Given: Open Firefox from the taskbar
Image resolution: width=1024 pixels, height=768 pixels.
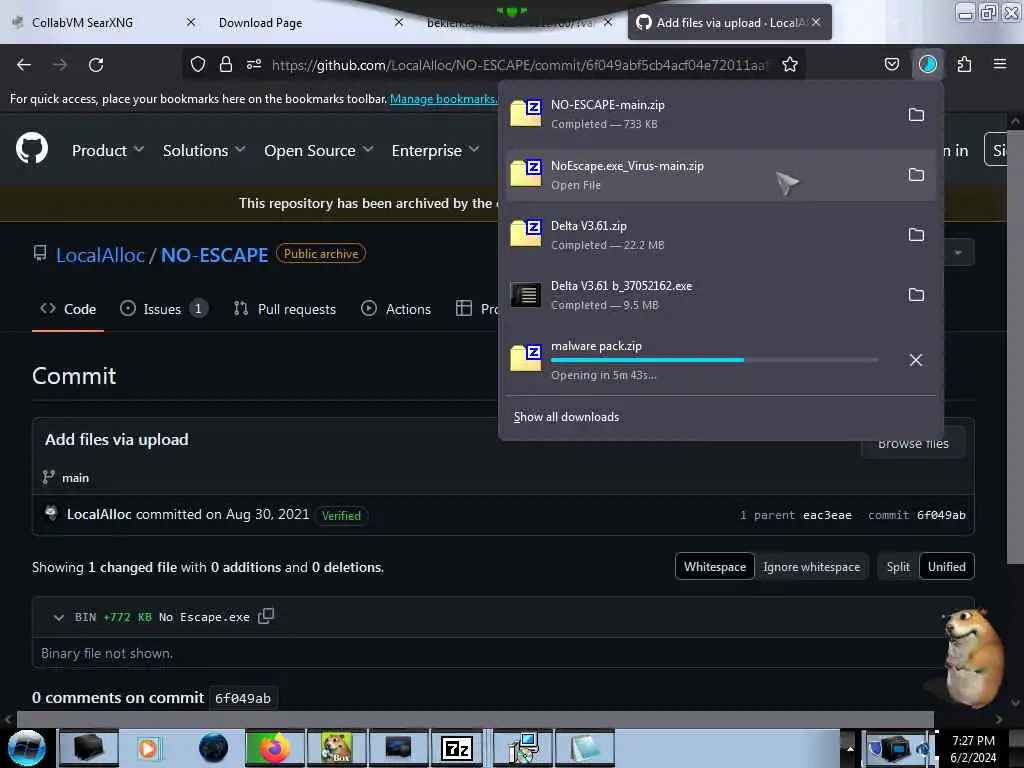Looking at the screenshot, I should click(x=274, y=748).
